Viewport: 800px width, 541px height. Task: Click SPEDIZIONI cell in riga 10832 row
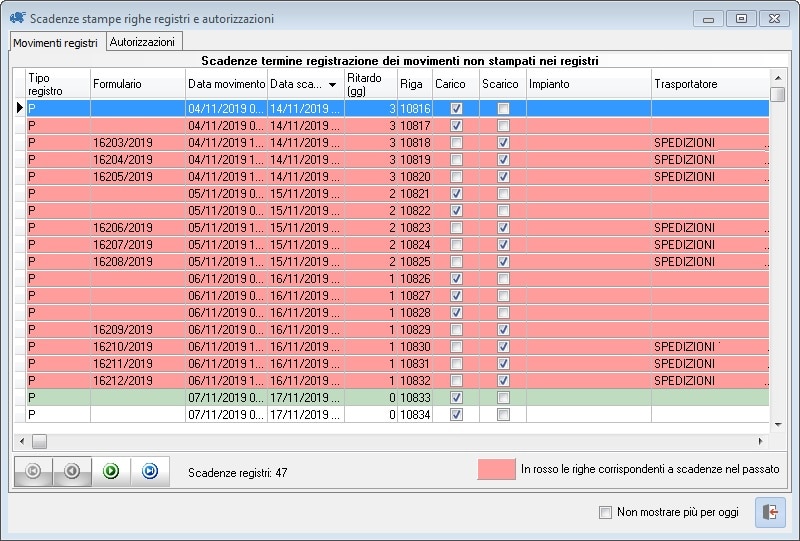pyautogui.click(x=710, y=381)
